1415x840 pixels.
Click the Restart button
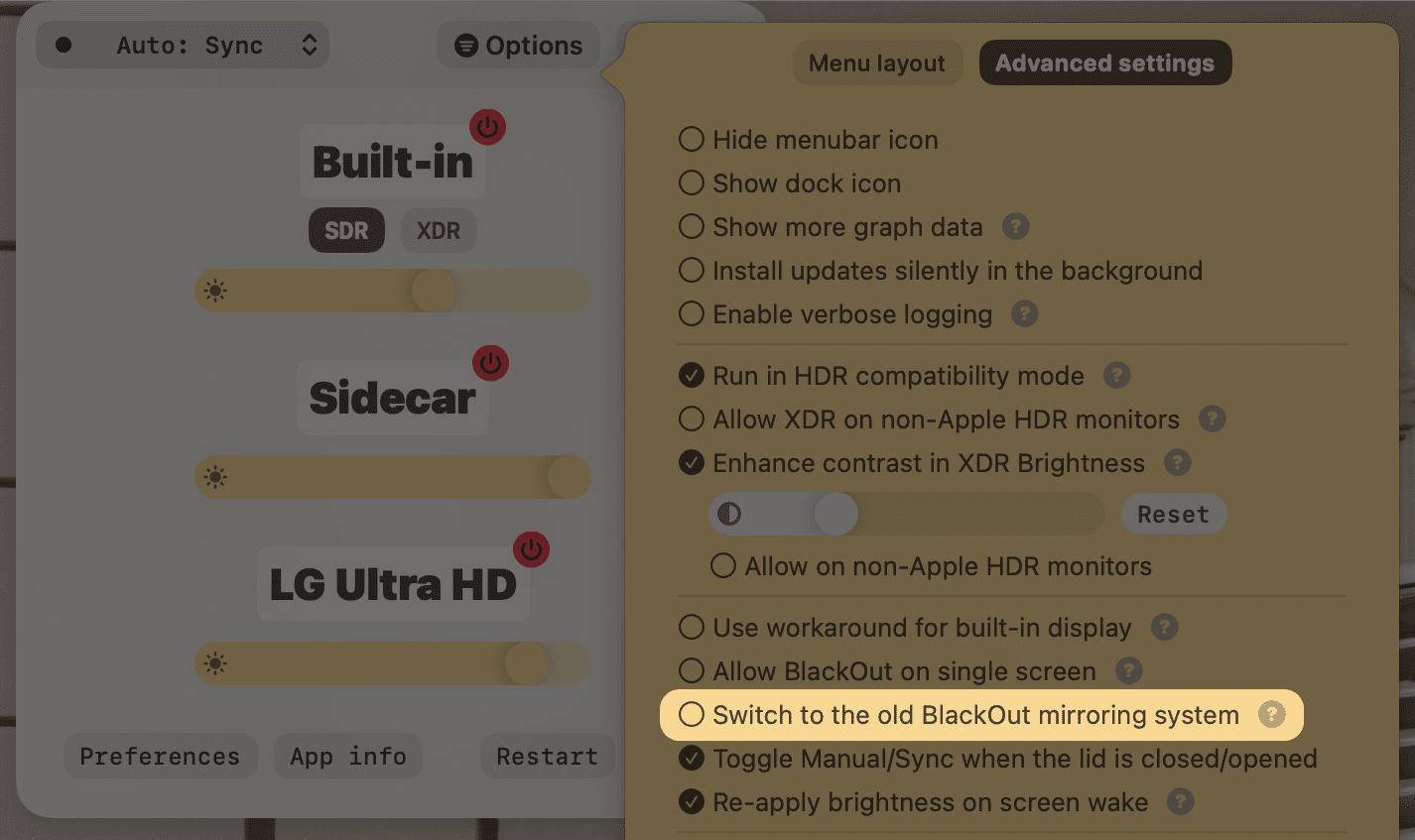tap(548, 756)
